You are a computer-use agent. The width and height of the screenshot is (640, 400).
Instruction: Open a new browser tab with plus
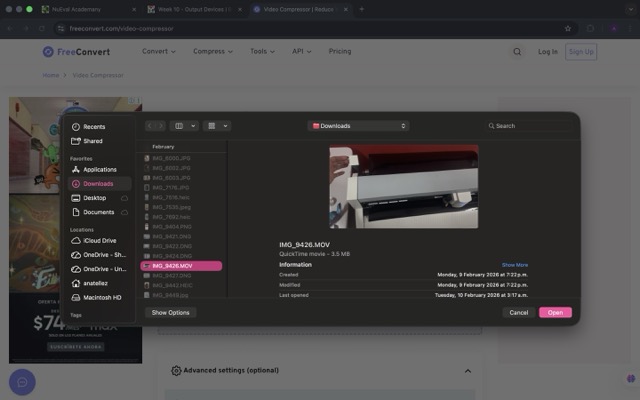click(x=361, y=9)
